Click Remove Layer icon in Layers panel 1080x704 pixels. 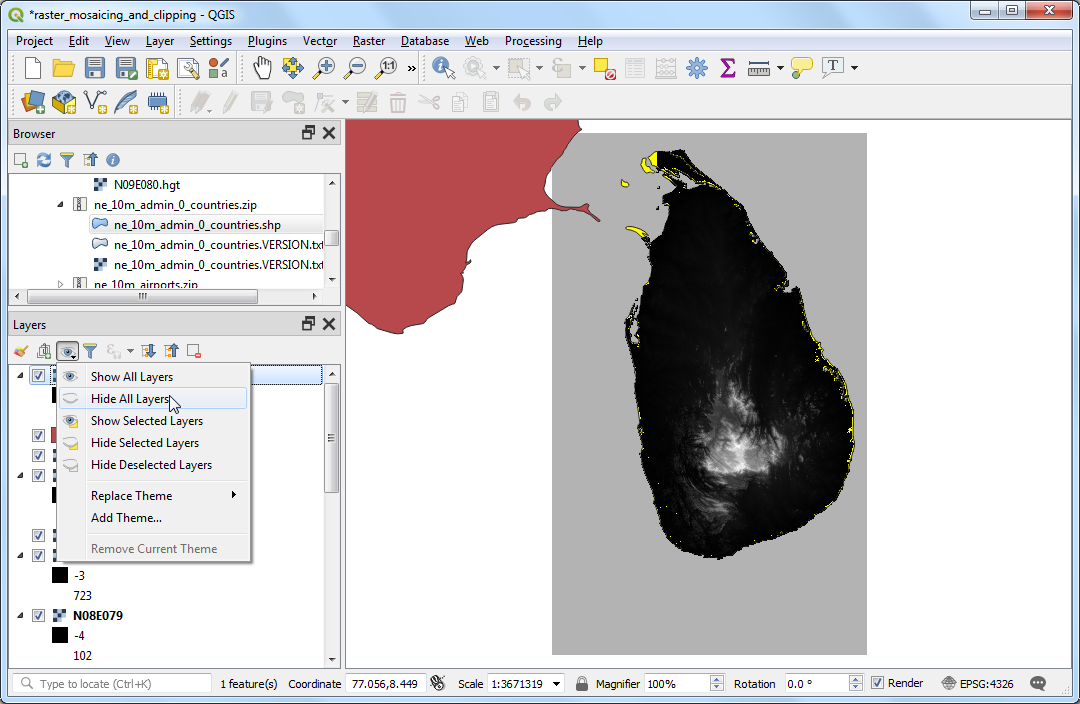[194, 351]
